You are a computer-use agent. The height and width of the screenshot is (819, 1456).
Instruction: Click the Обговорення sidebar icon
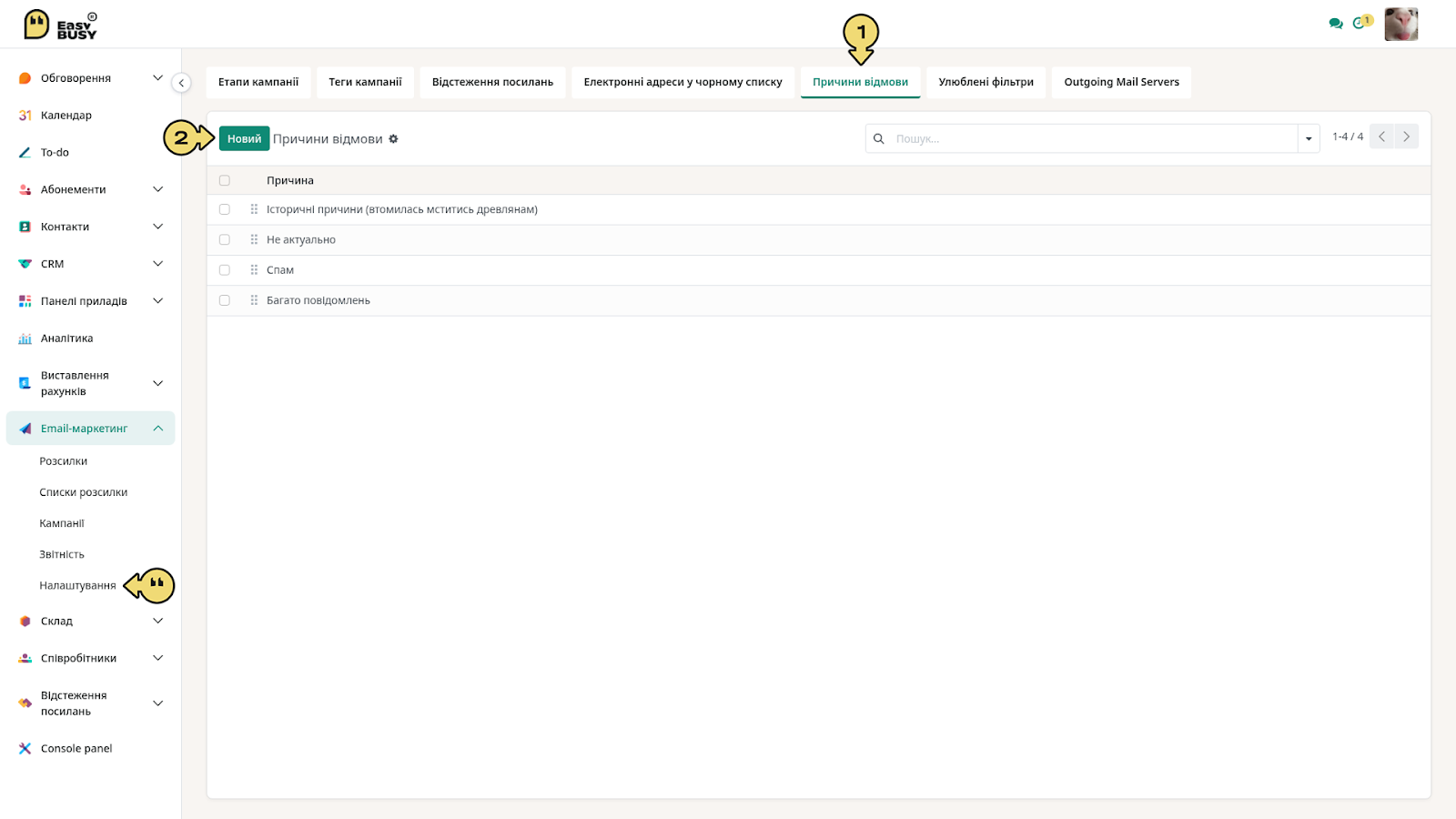coord(25,78)
